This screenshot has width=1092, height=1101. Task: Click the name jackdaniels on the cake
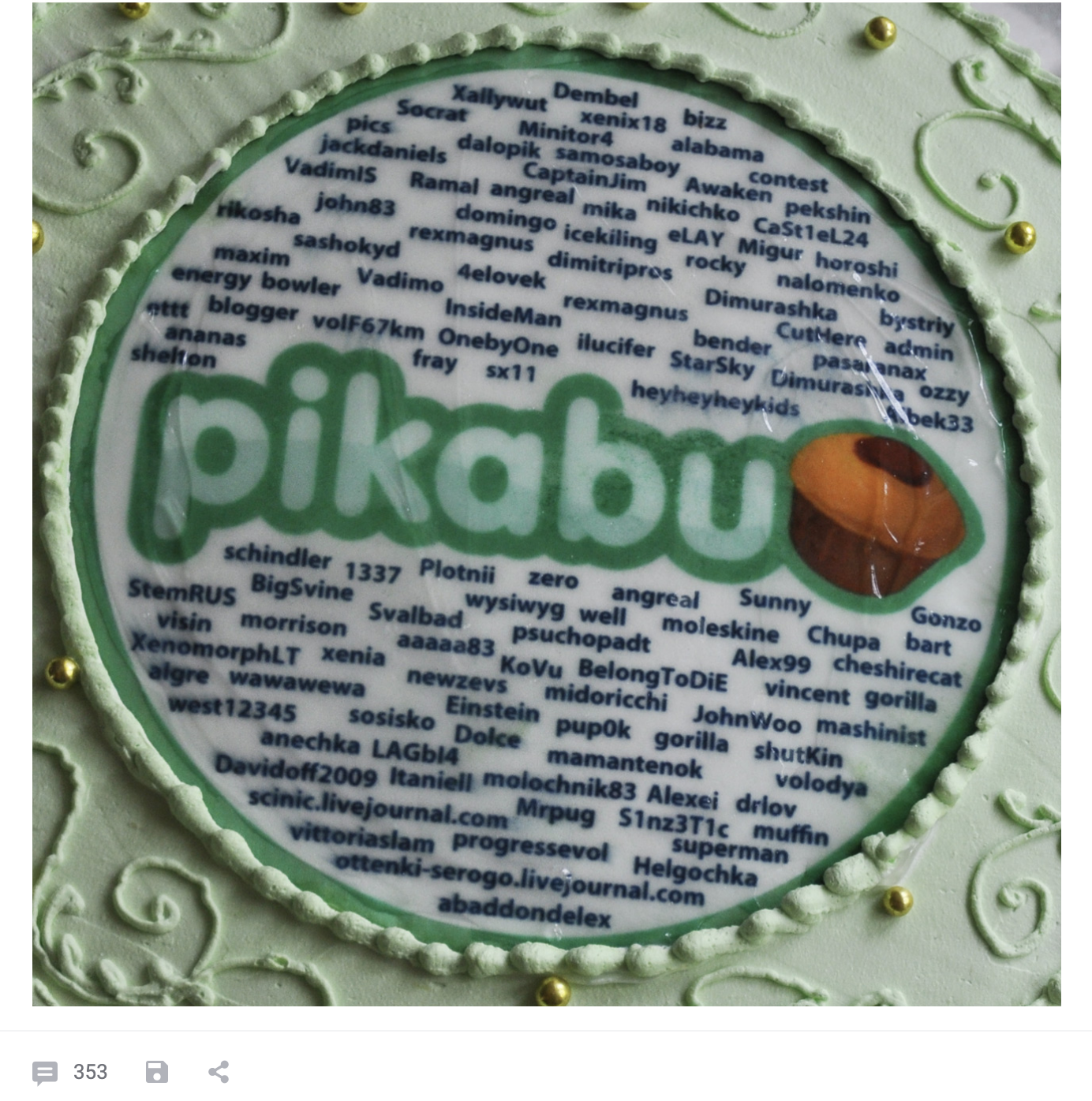coord(383,148)
